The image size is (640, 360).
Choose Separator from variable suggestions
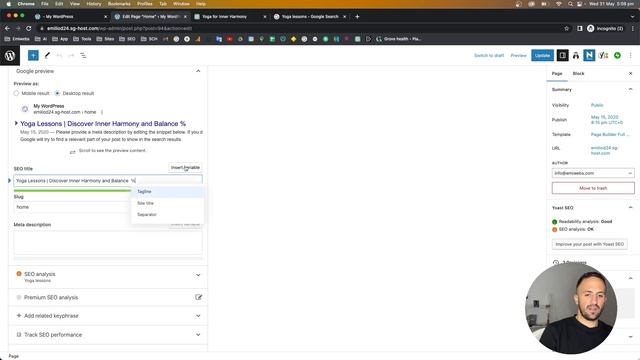click(167, 214)
